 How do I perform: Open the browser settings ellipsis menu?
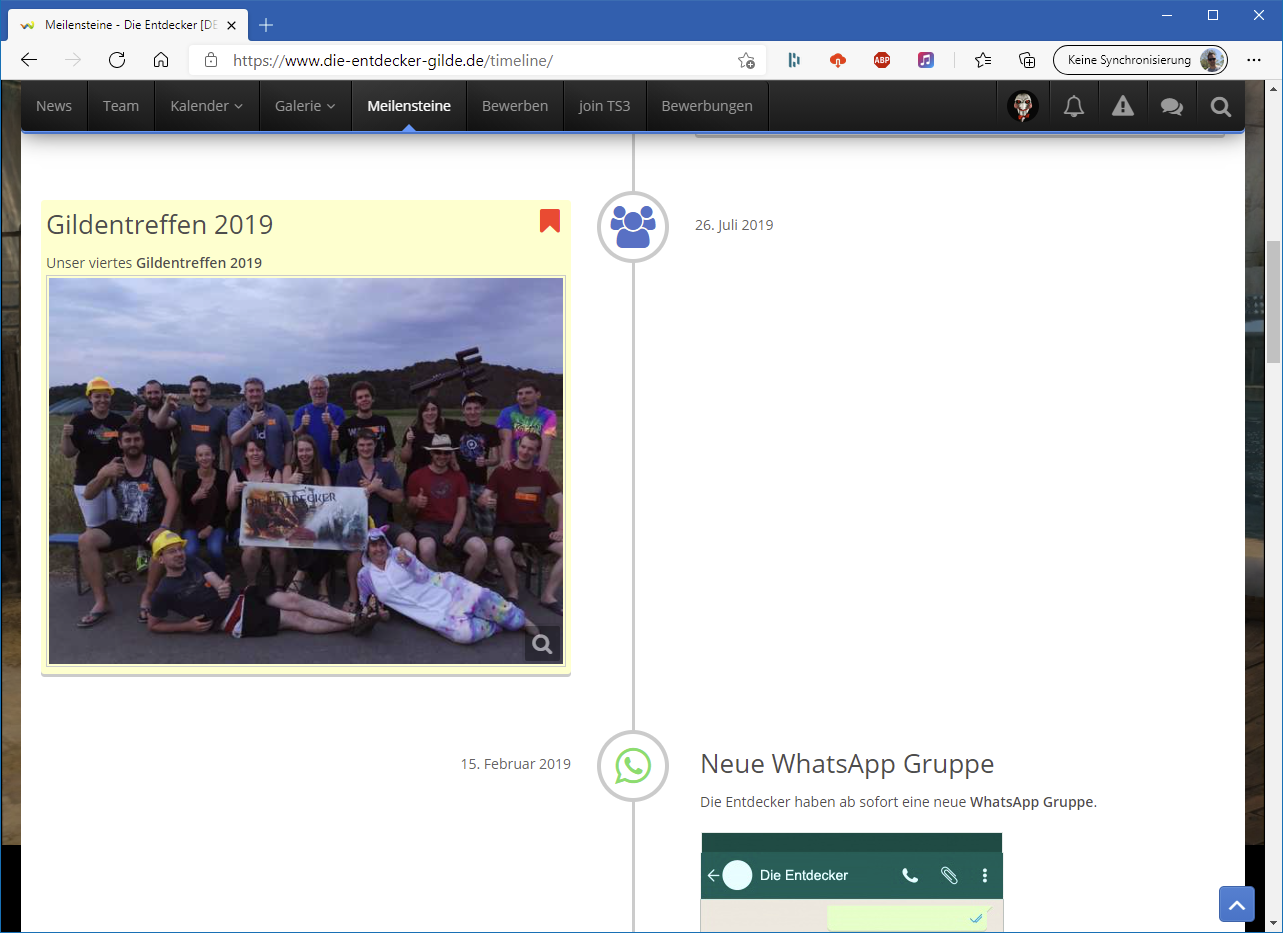tap(1254, 60)
